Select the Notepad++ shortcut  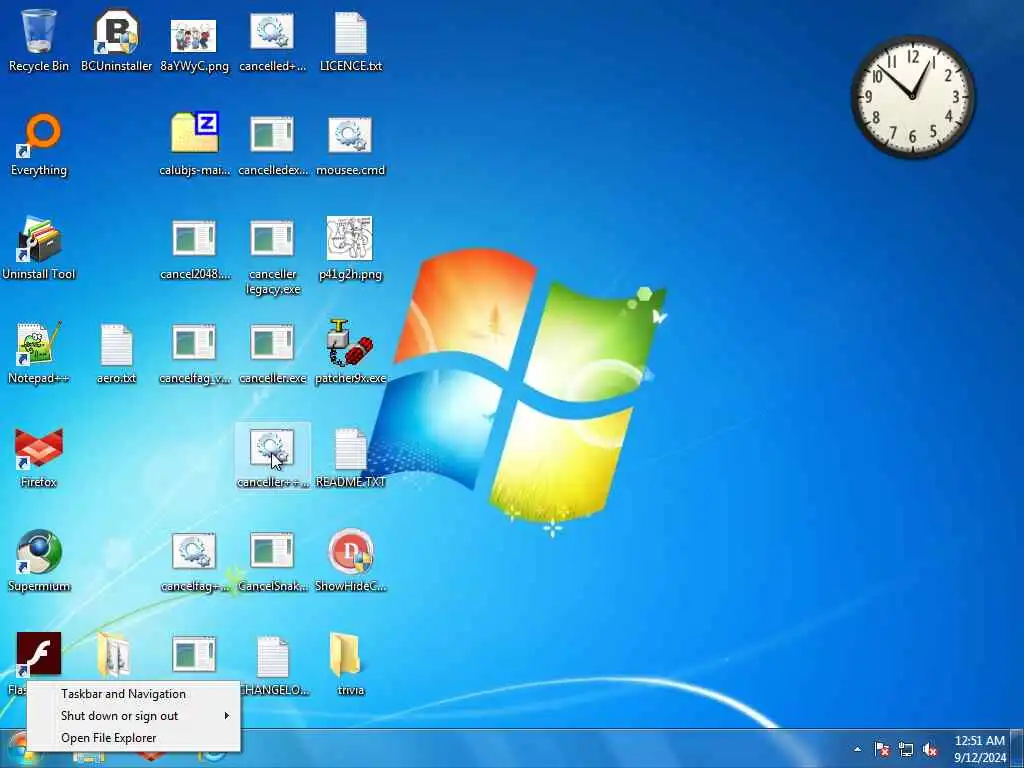pyautogui.click(x=39, y=353)
